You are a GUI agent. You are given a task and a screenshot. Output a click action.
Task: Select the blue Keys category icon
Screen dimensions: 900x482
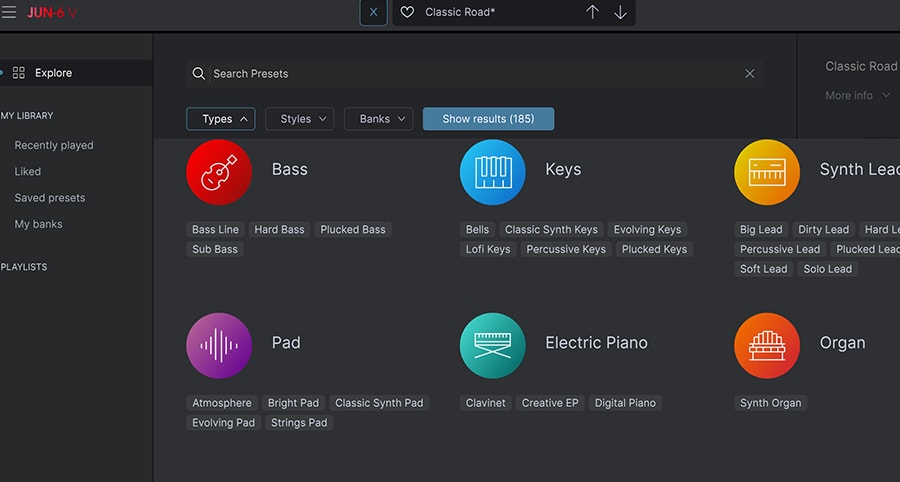492,172
